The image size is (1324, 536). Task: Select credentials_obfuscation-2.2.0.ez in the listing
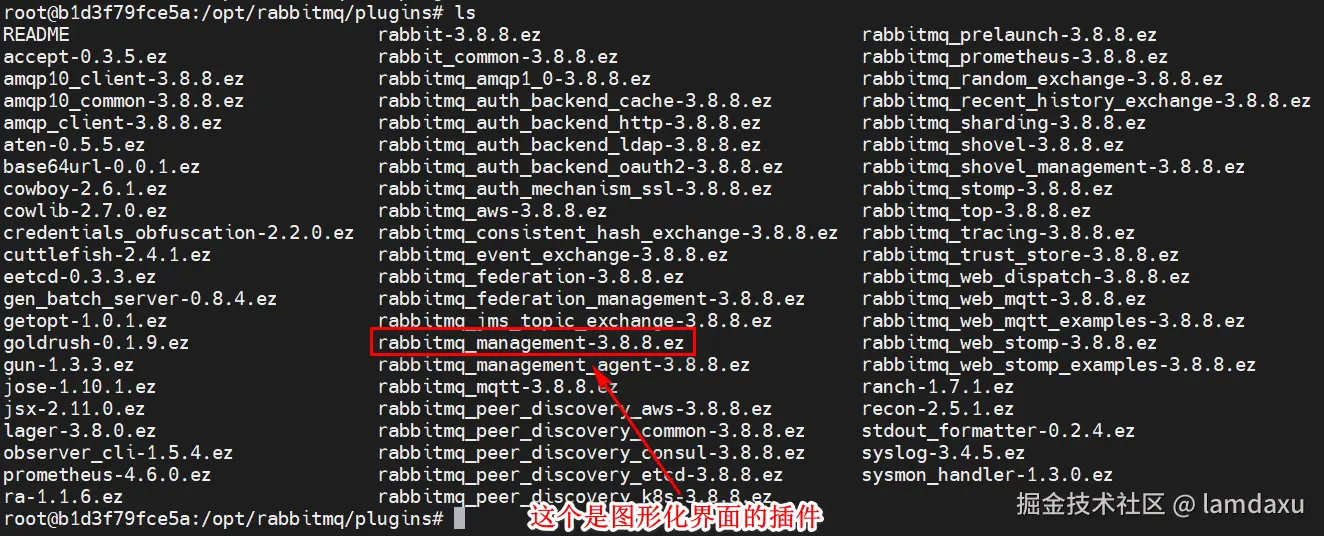[x=178, y=233]
